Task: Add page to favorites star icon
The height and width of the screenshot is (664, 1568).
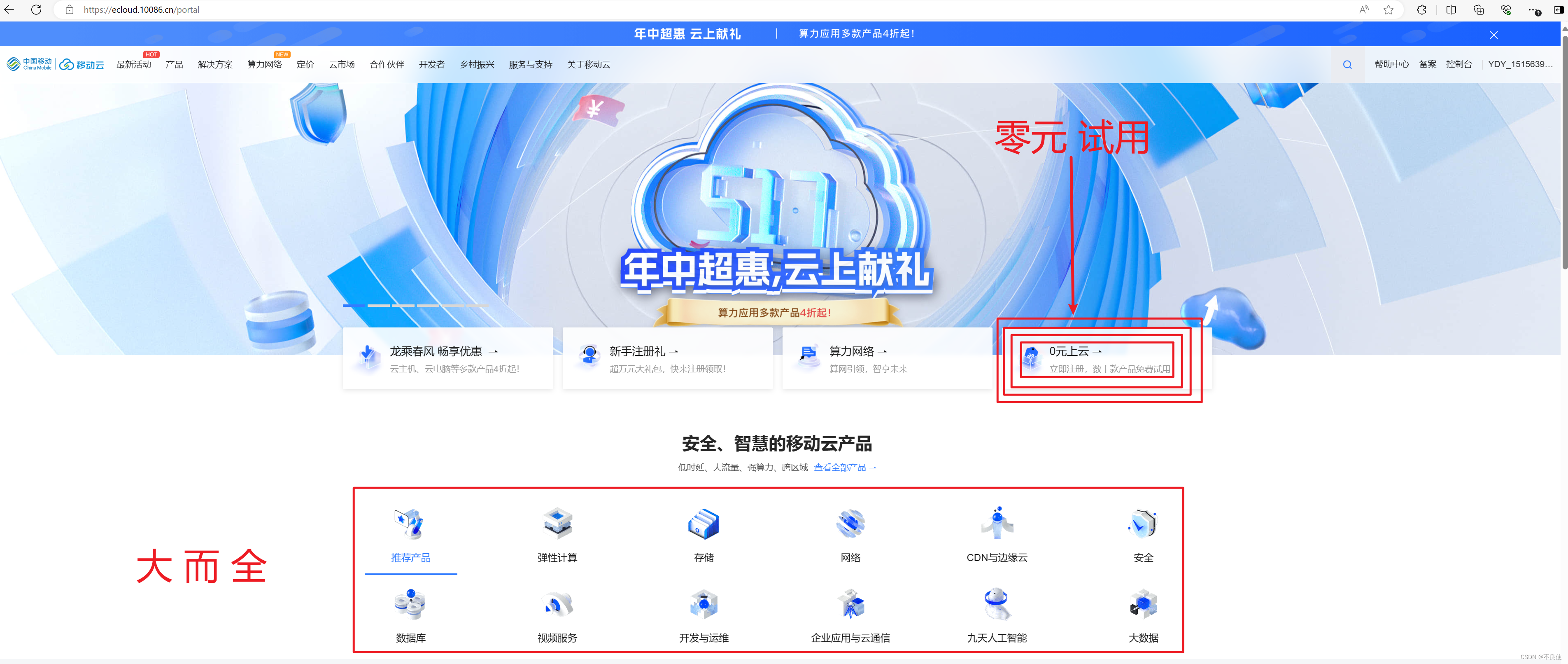Action: click(x=1389, y=10)
